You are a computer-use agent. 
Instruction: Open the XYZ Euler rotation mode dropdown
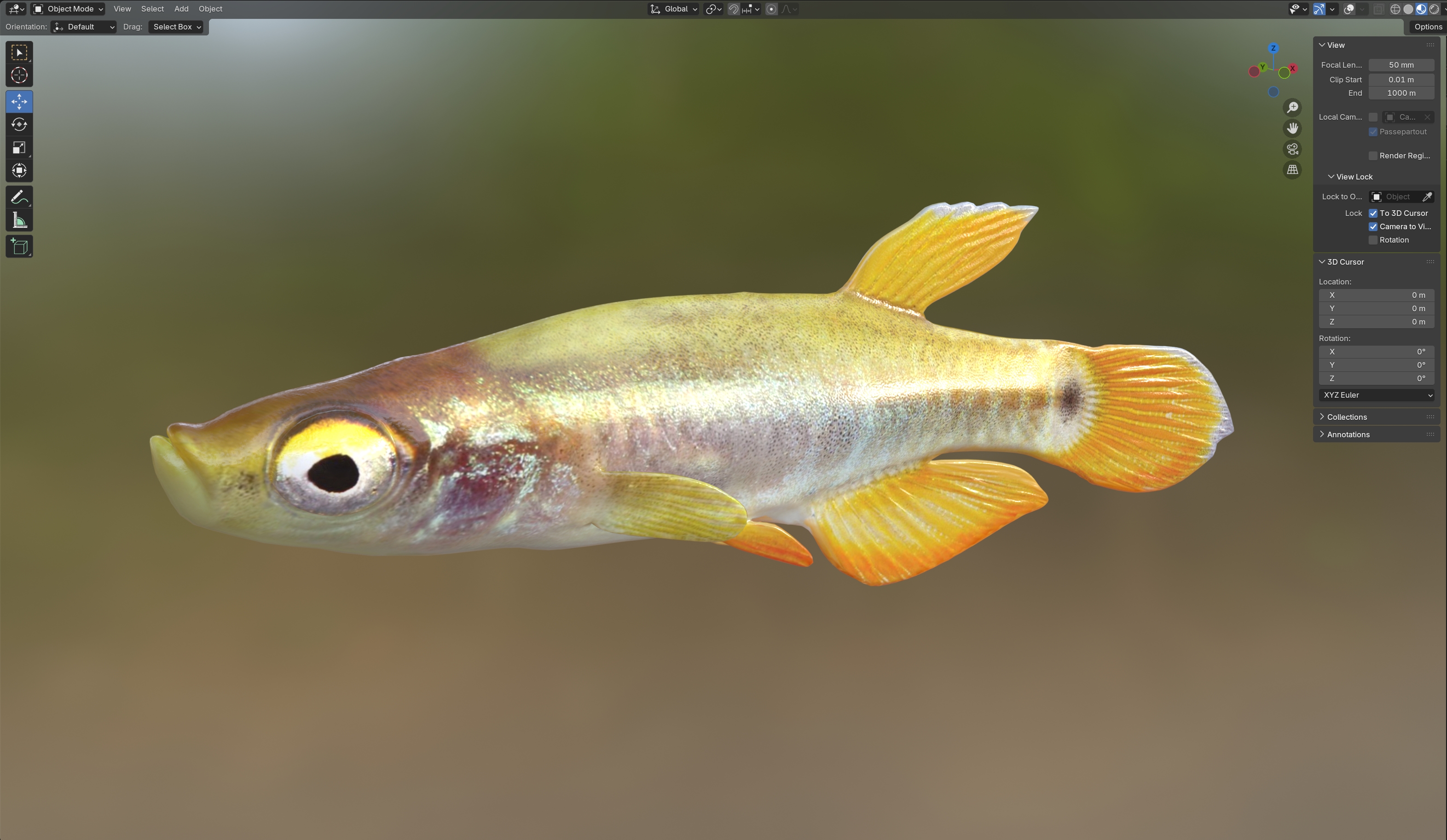1377,395
